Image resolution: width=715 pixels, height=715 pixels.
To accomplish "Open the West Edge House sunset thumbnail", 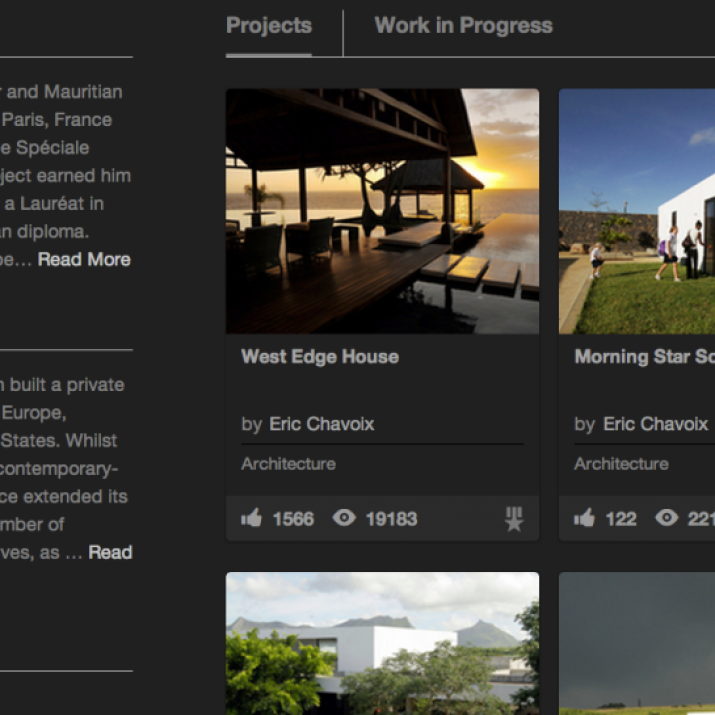I will coord(382,211).
